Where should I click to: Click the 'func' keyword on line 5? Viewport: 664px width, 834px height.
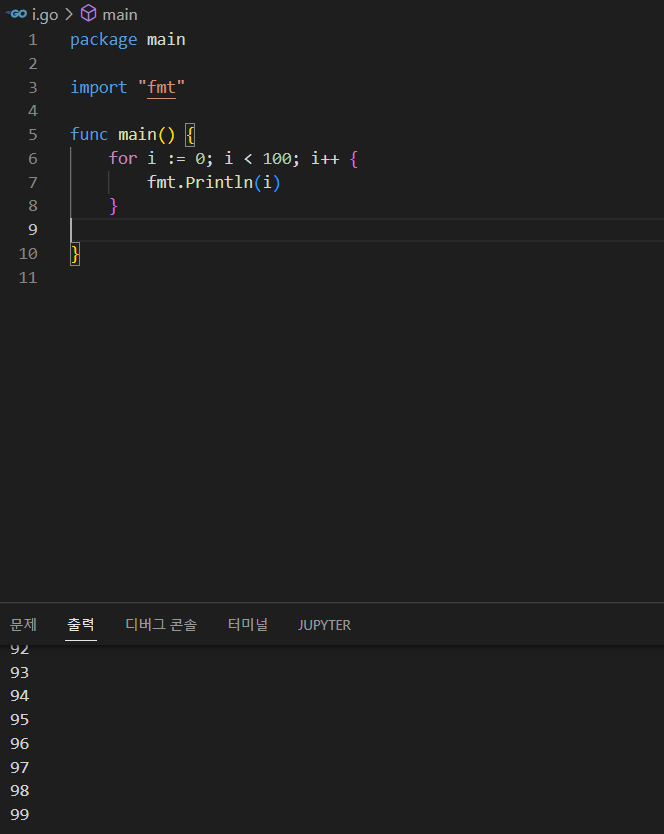pyautogui.click(x=89, y=135)
